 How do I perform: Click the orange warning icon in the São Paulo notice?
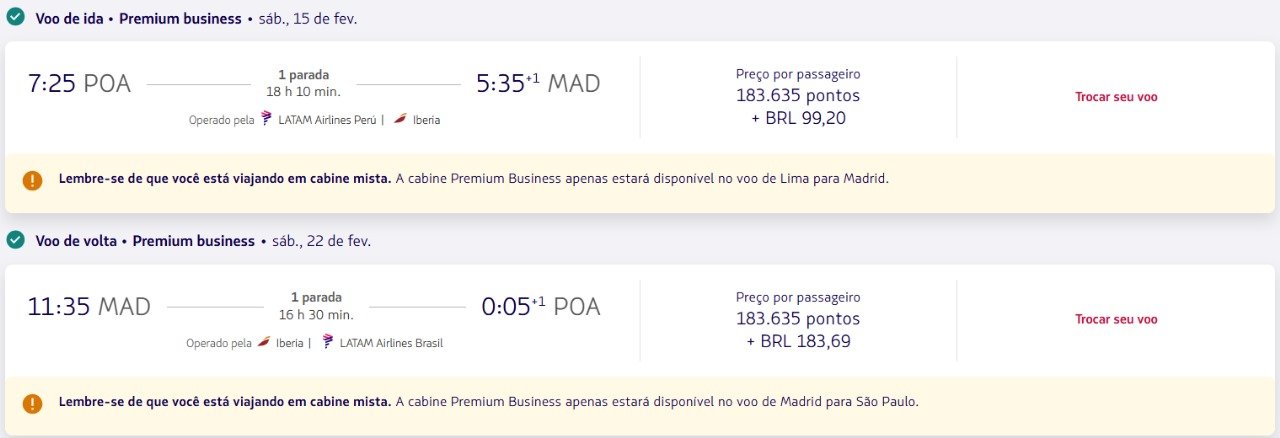[33, 403]
